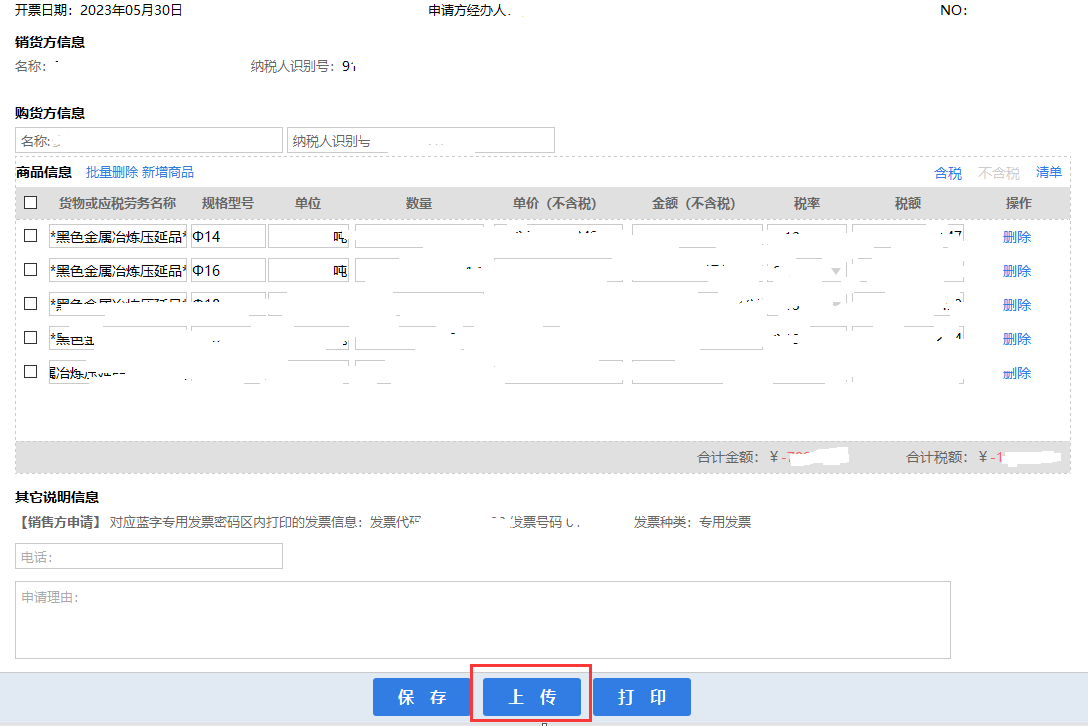Image resolution: width=1088 pixels, height=726 pixels.
Task: Switch to 含税 tax-included mode
Action: pos(947,173)
